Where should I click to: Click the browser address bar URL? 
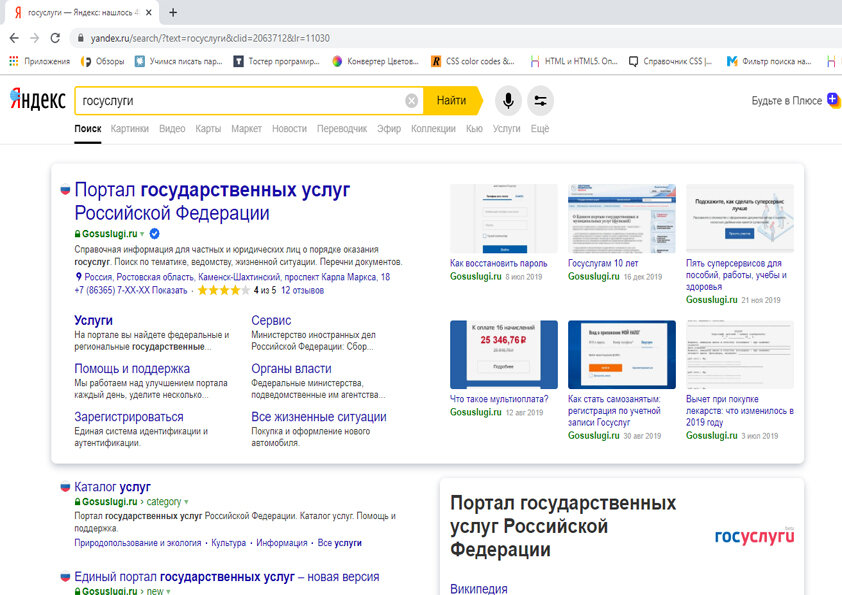pos(210,38)
